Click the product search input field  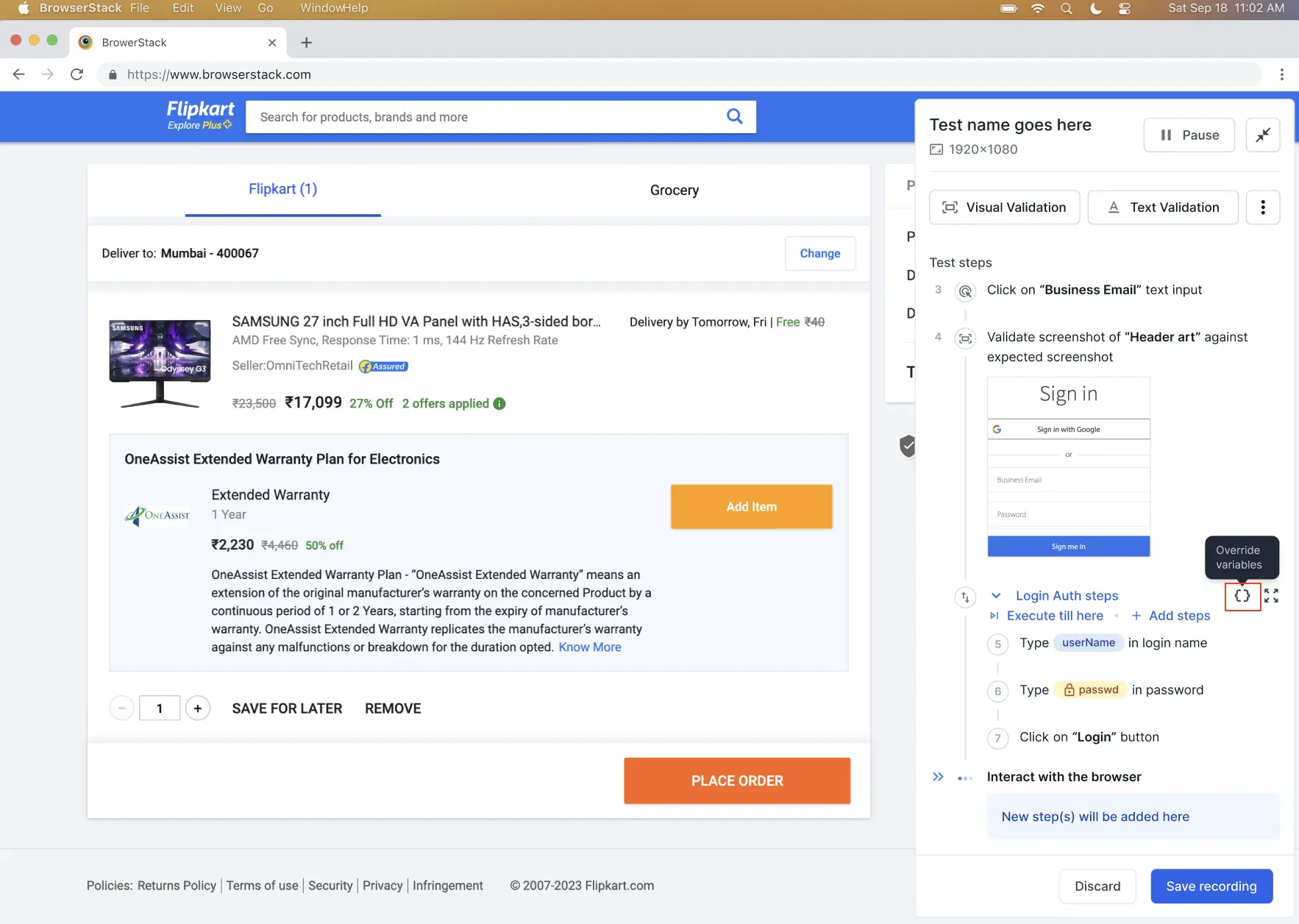click(485, 117)
